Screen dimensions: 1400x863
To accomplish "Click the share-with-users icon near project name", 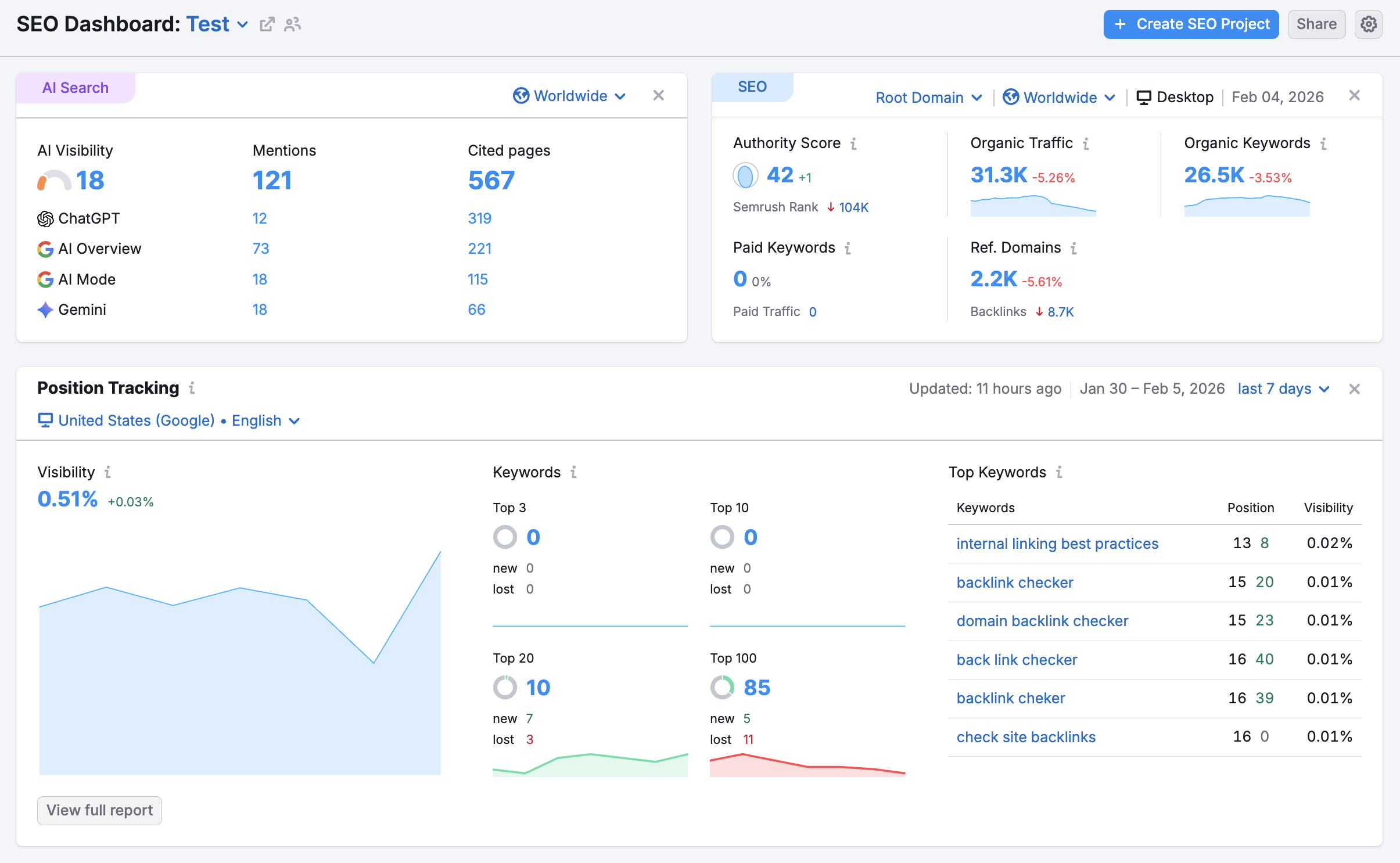I will pos(293,24).
